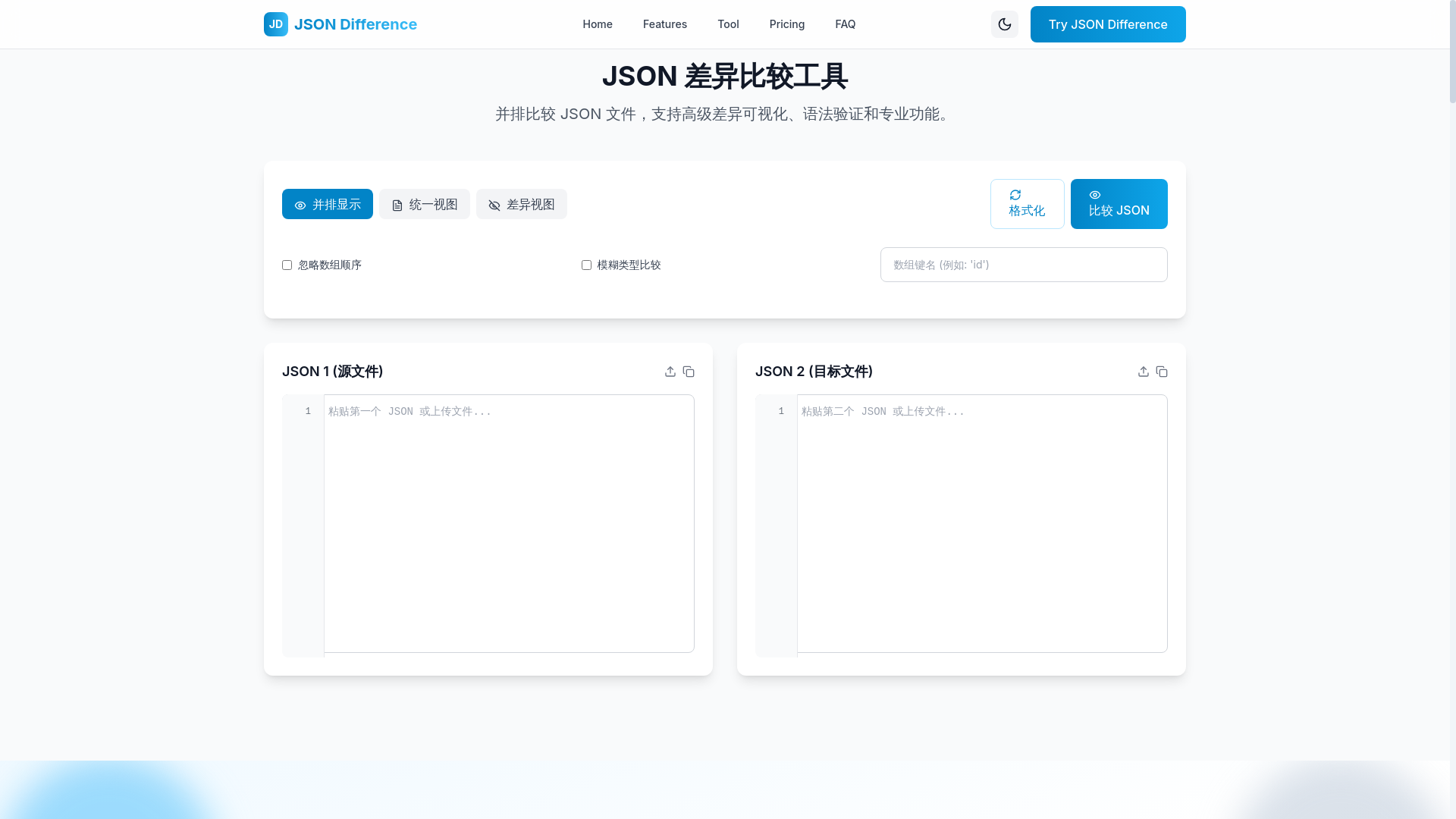This screenshot has width=1456, height=819.
Task: Click into the JSON 1 editor area
Action: pos(509,523)
